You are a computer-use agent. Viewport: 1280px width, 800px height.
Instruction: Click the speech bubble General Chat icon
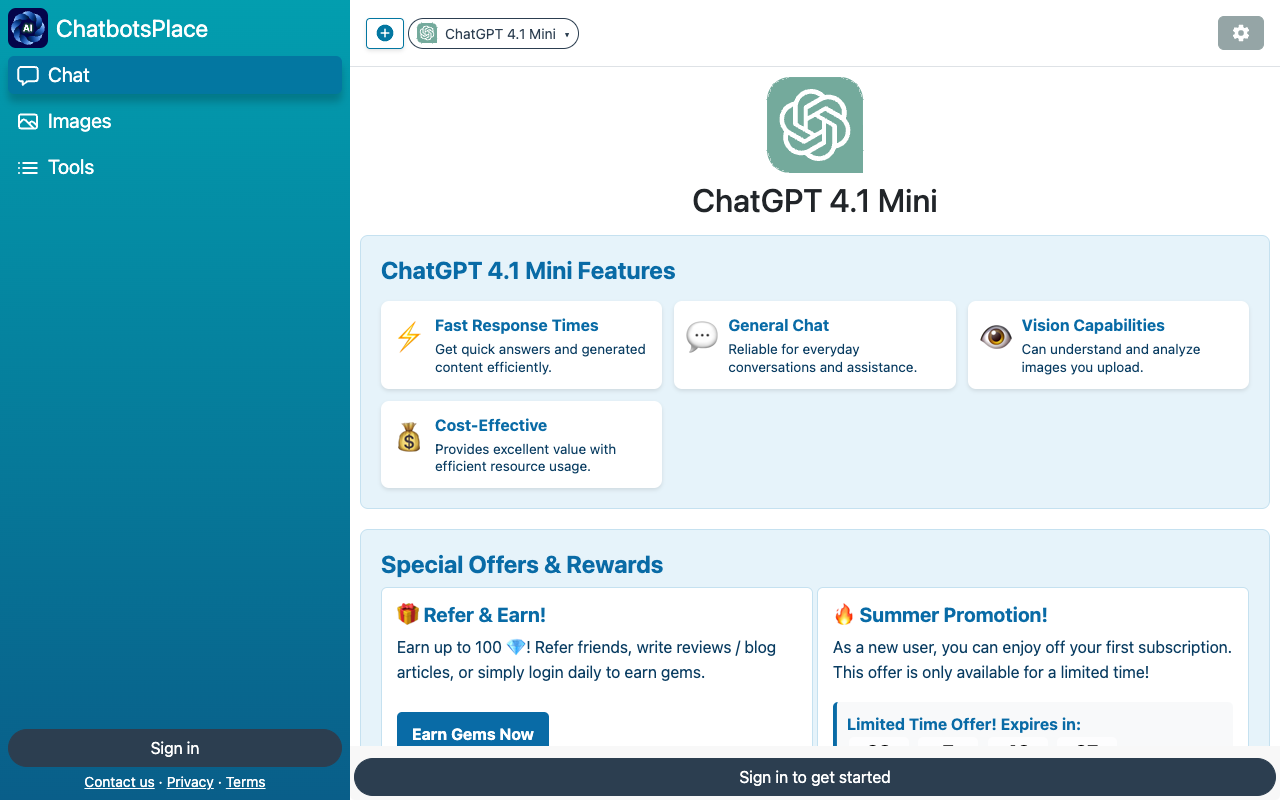[702, 336]
